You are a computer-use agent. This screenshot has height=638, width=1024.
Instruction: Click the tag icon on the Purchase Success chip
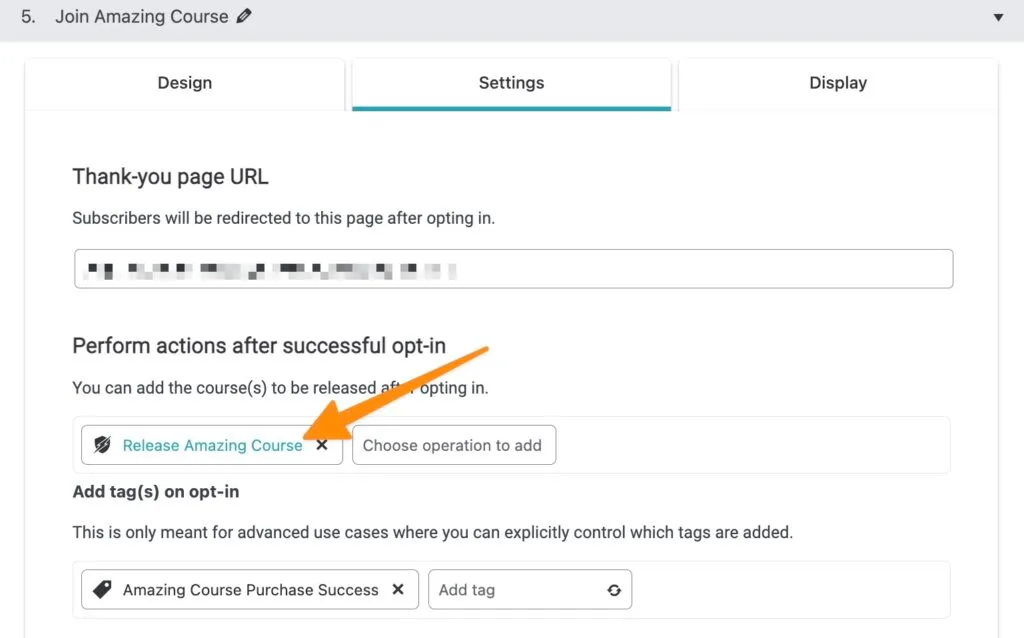(x=102, y=590)
